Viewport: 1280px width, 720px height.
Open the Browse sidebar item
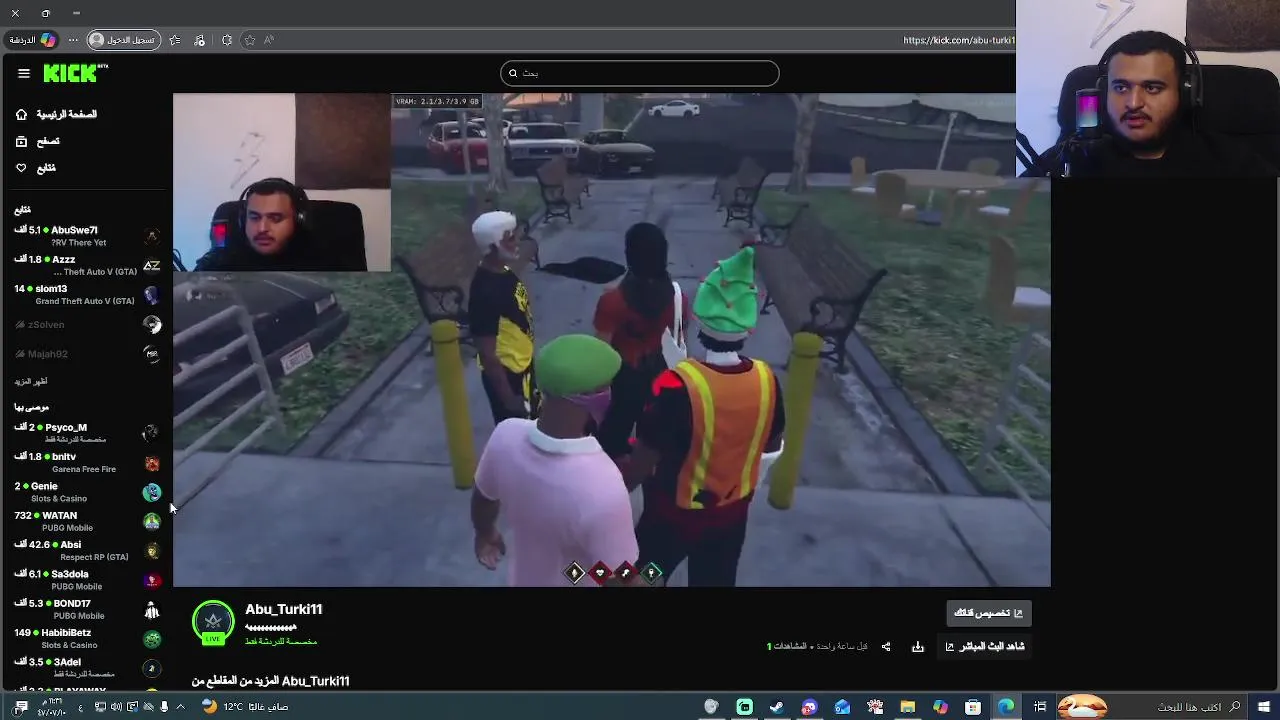[38, 141]
